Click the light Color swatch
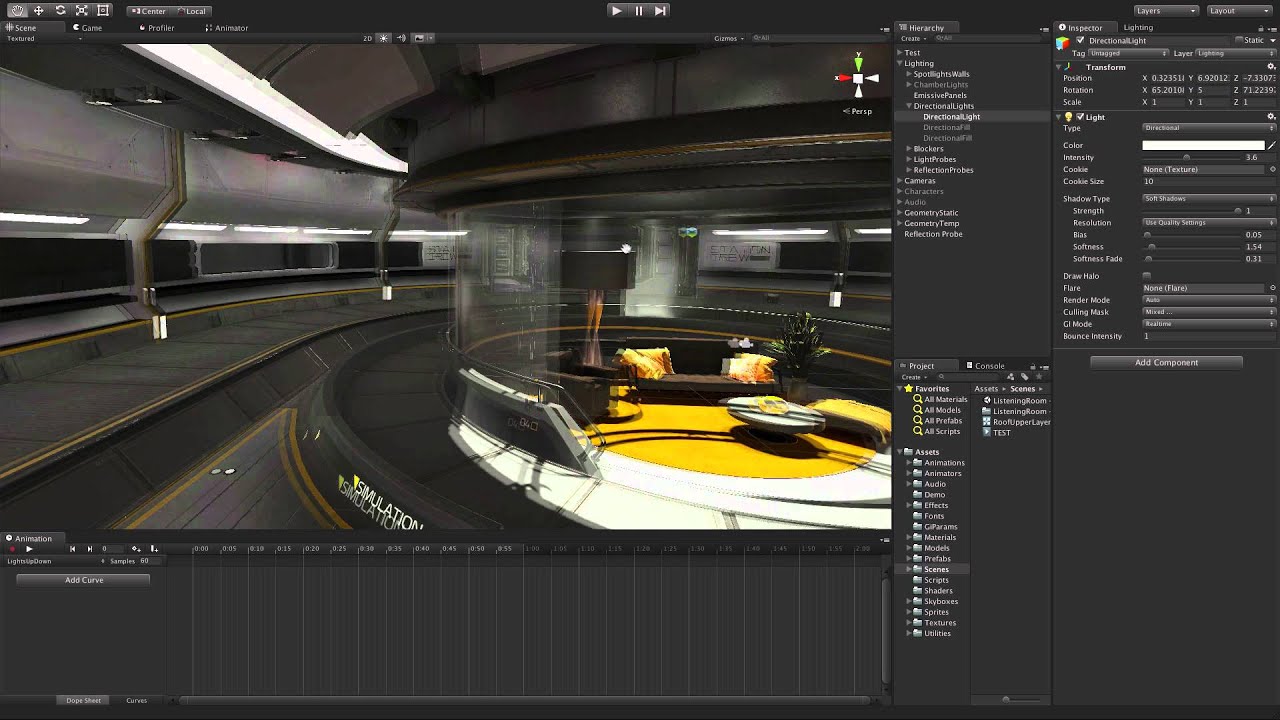1280x720 pixels. pyautogui.click(x=1203, y=145)
